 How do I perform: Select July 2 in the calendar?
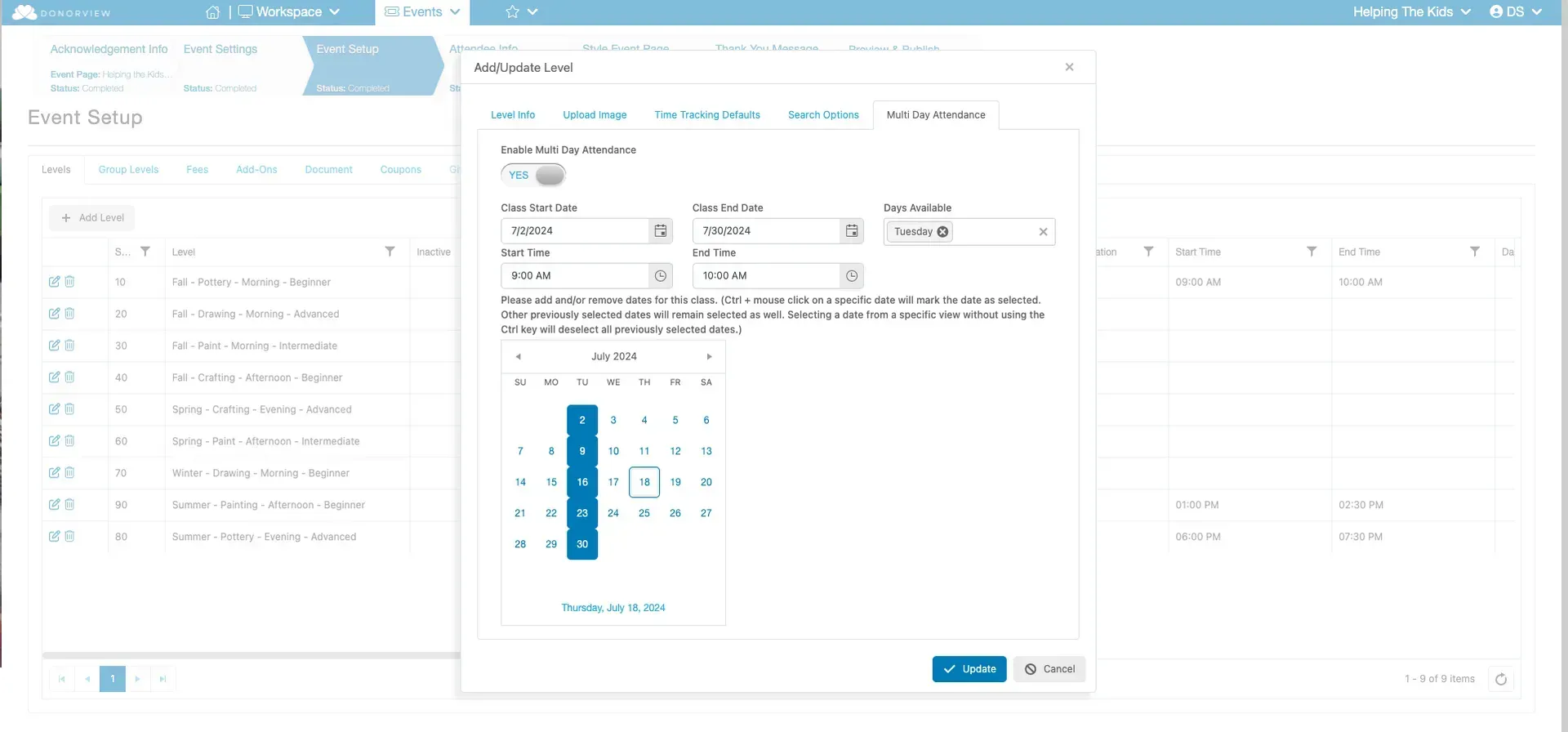coord(582,421)
